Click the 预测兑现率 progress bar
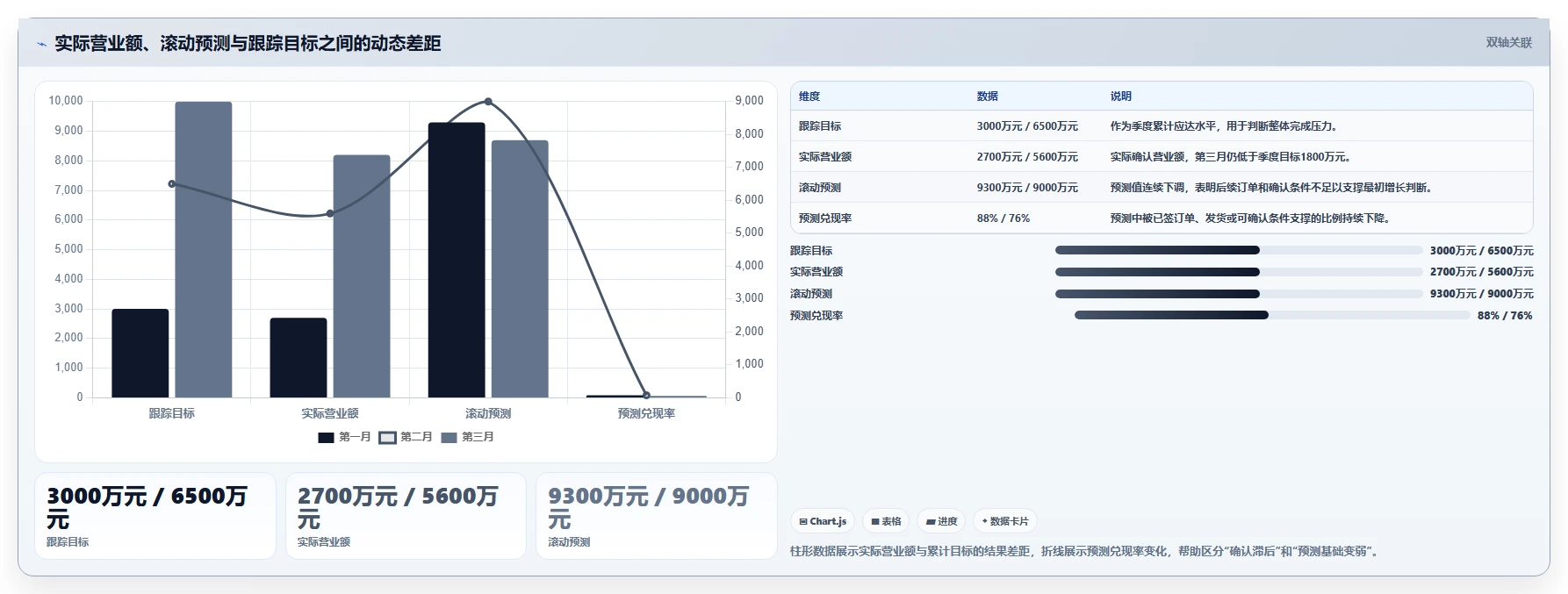 click(1272, 315)
